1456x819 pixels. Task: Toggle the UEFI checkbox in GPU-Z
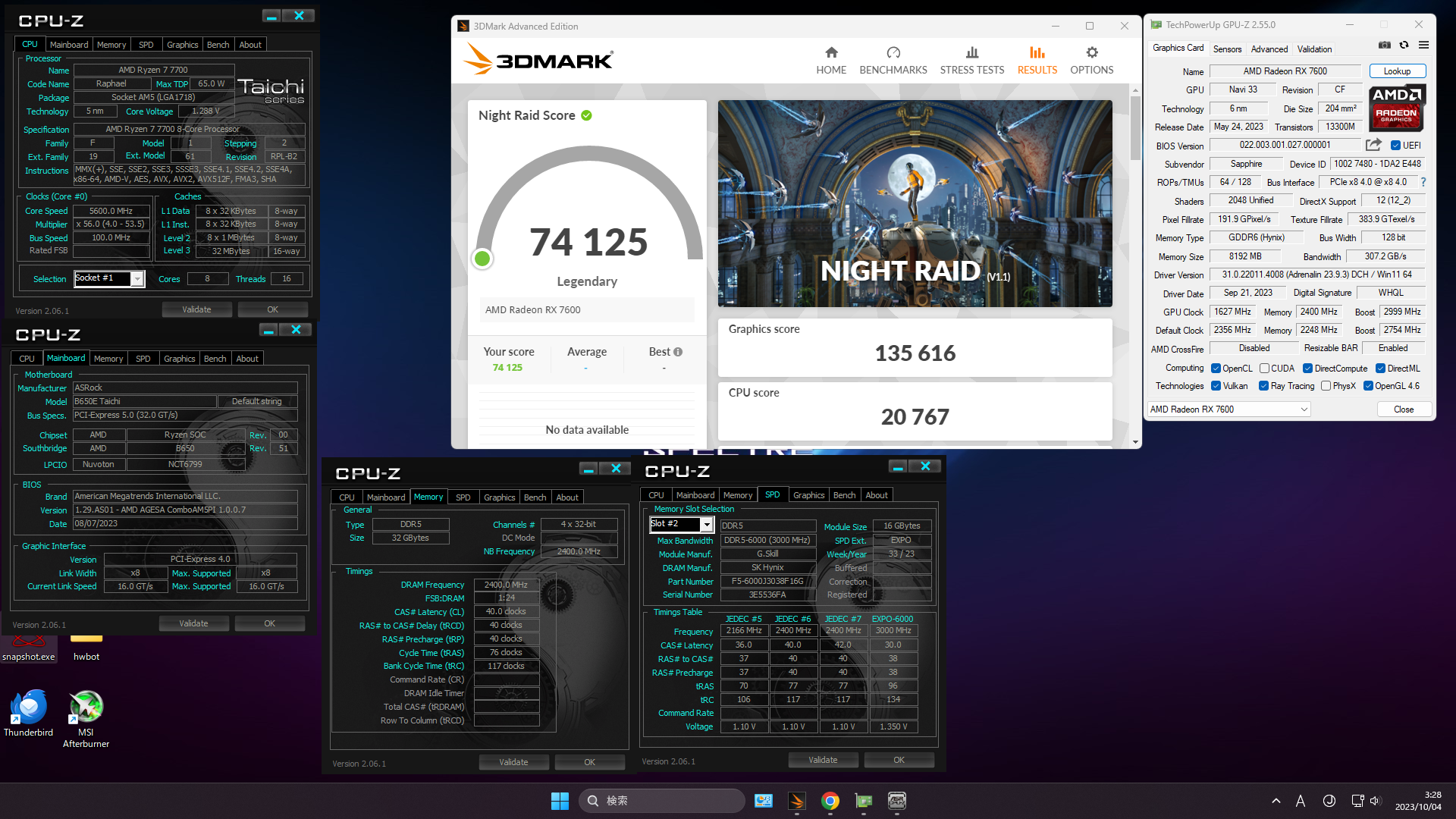coord(1395,146)
